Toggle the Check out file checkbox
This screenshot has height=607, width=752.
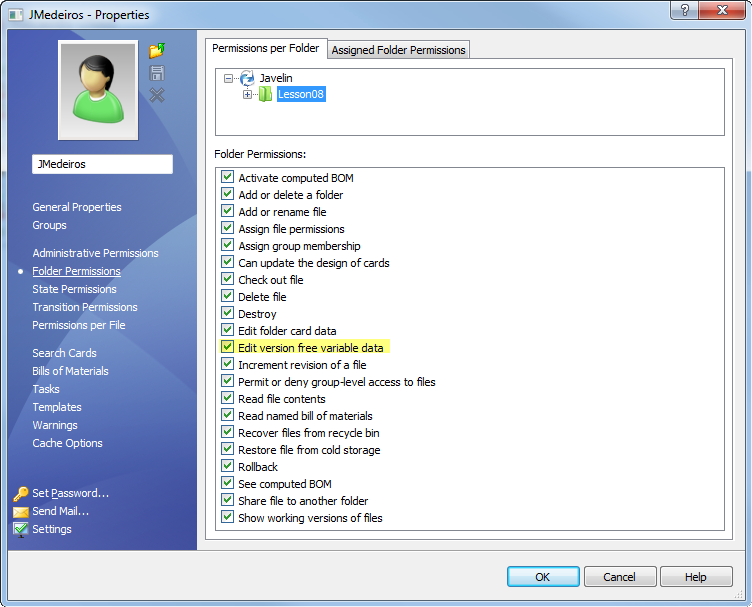(227, 279)
